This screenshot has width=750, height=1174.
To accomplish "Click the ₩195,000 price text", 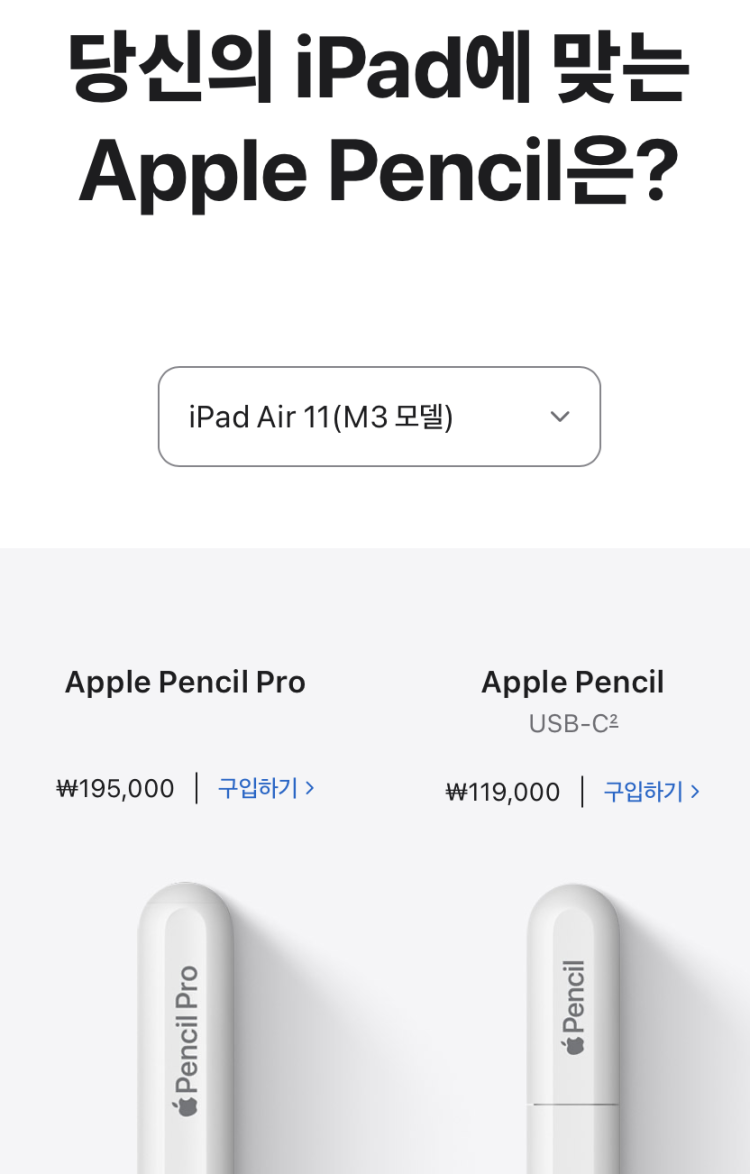I will (116, 789).
